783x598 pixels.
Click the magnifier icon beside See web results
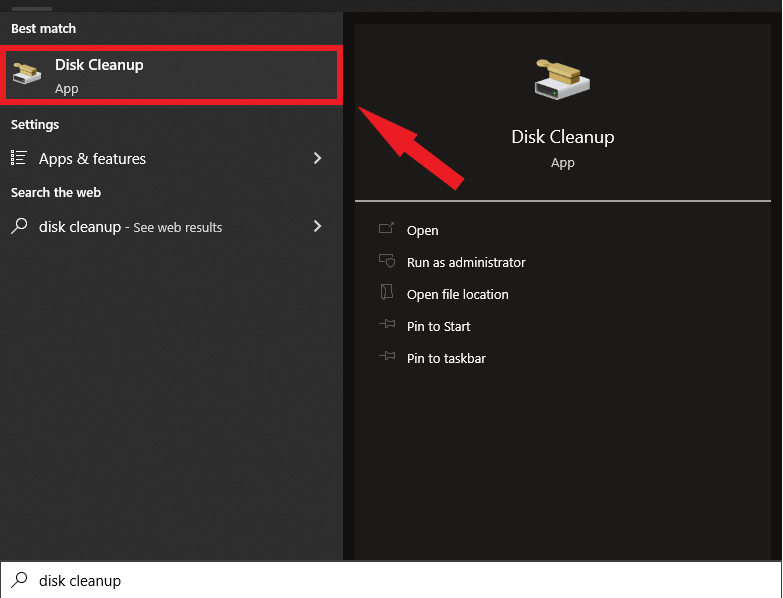(x=19, y=226)
